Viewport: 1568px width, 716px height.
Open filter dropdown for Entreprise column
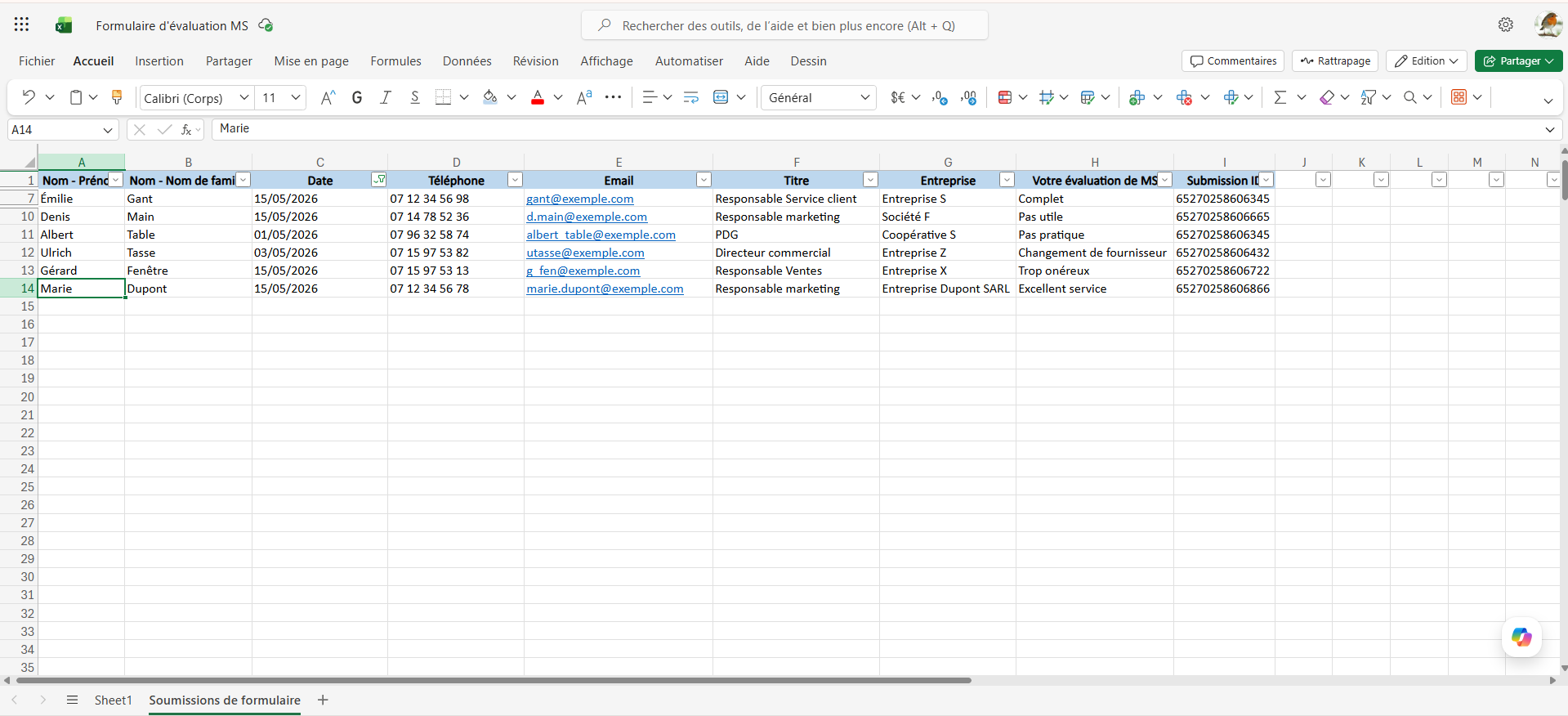(1007, 180)
